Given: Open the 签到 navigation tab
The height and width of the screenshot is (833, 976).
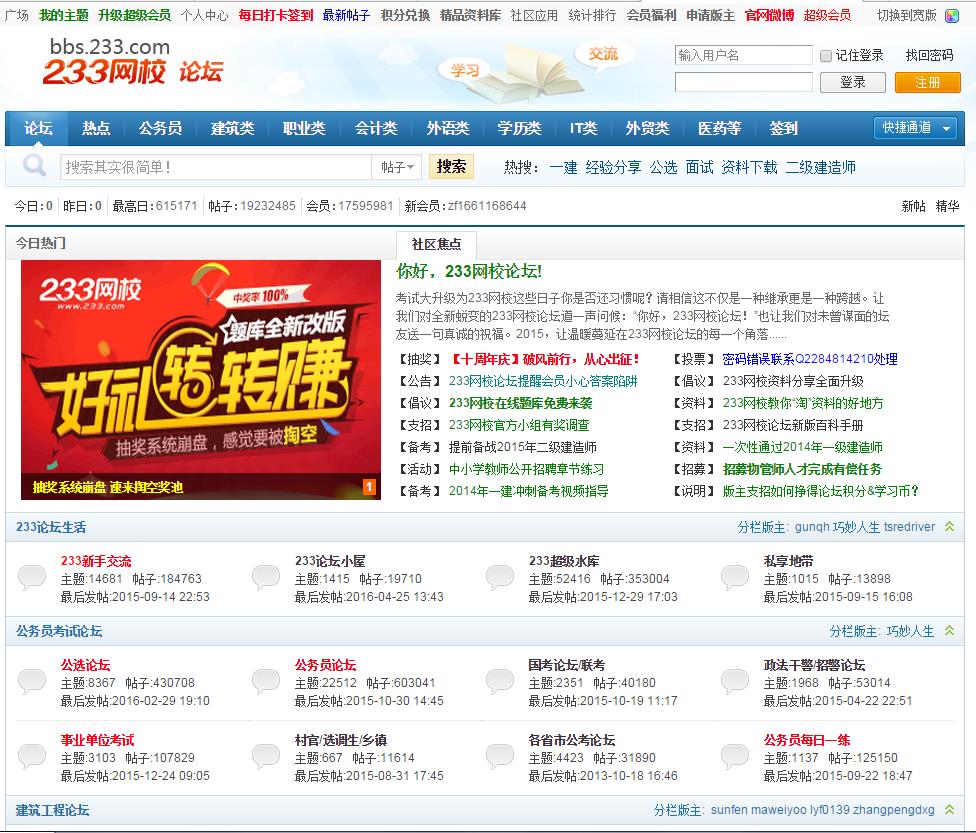Looking at the screenshot, I should pyautogui.click(x=783, y=128).
